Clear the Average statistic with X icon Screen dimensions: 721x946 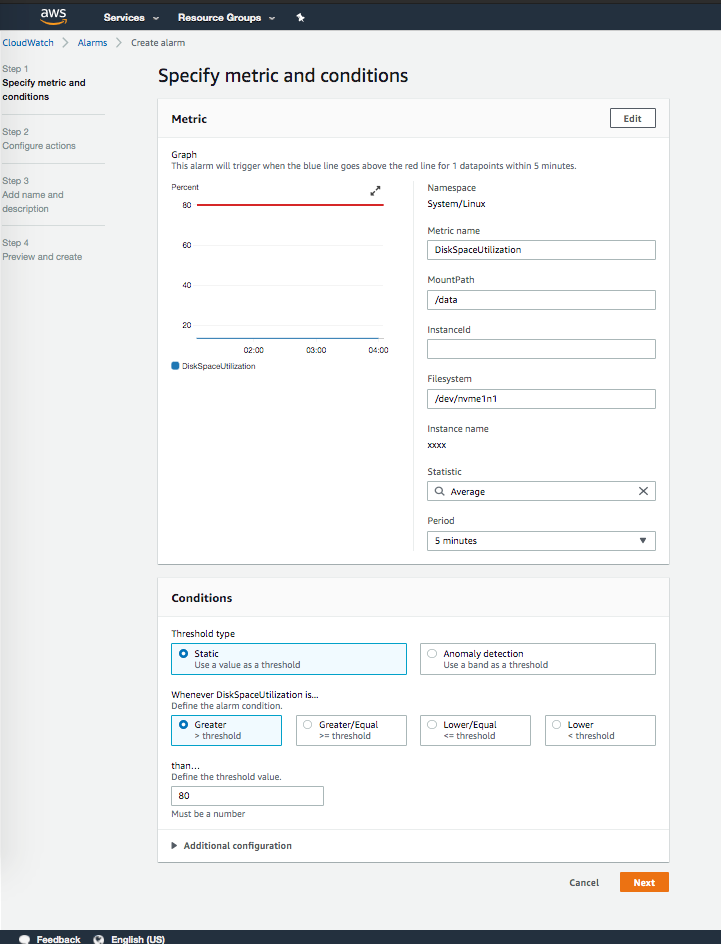click(643, 491)
